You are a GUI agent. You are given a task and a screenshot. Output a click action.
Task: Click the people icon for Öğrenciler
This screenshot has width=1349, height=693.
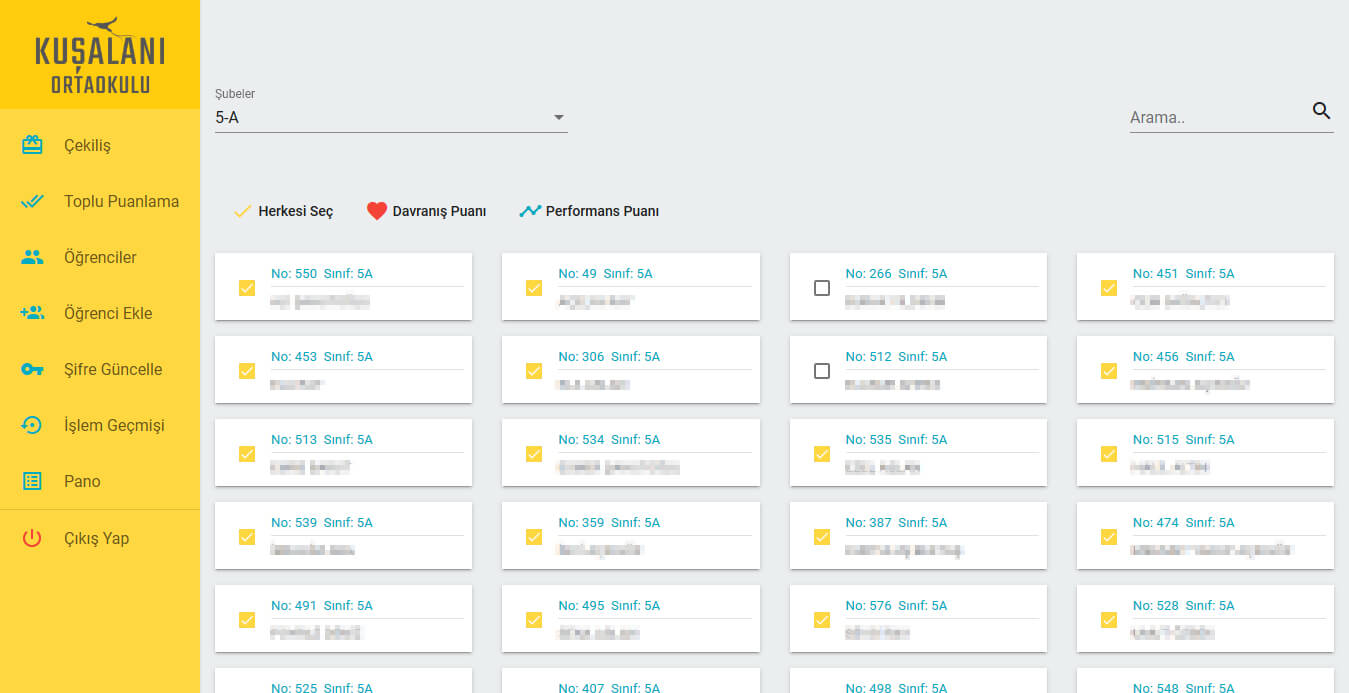click(x=32, y=257)
